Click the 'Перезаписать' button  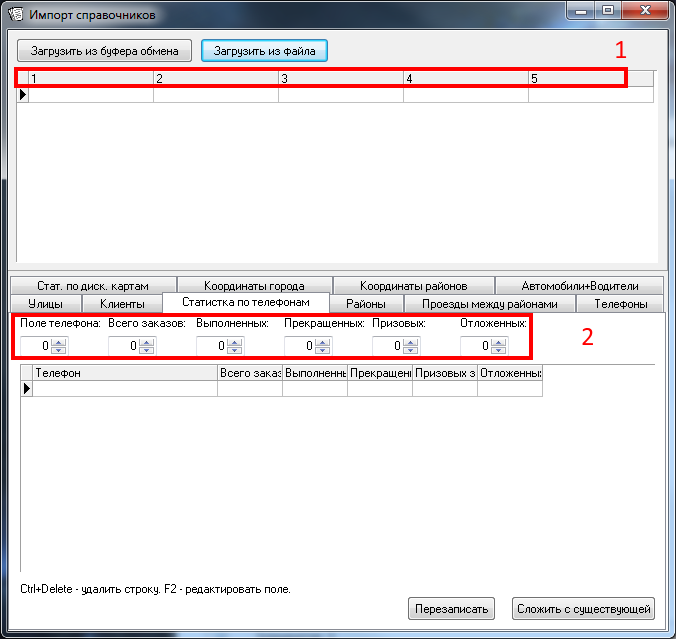[451, 608]
